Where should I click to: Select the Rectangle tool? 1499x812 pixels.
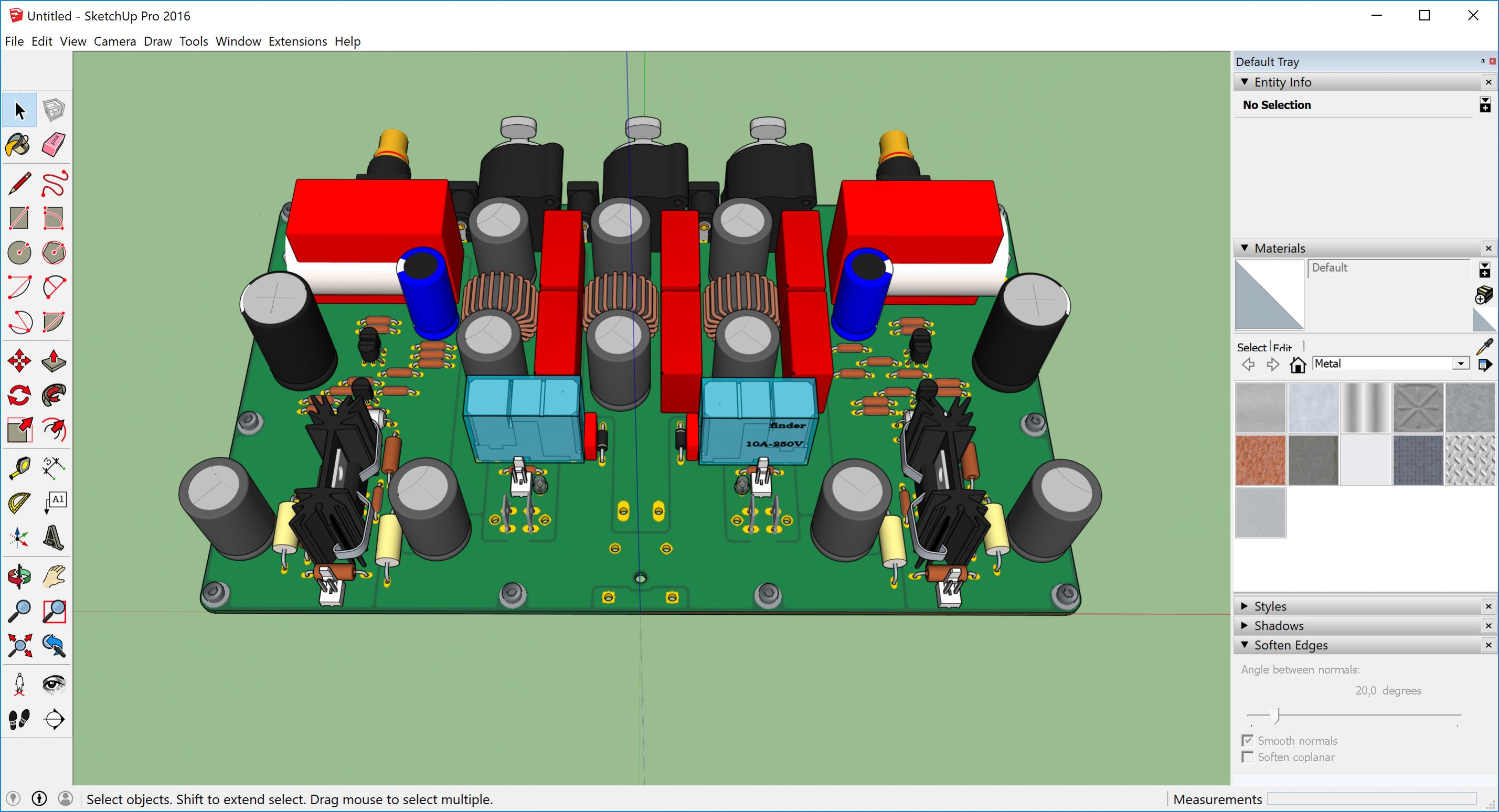(x=19, y=218)
